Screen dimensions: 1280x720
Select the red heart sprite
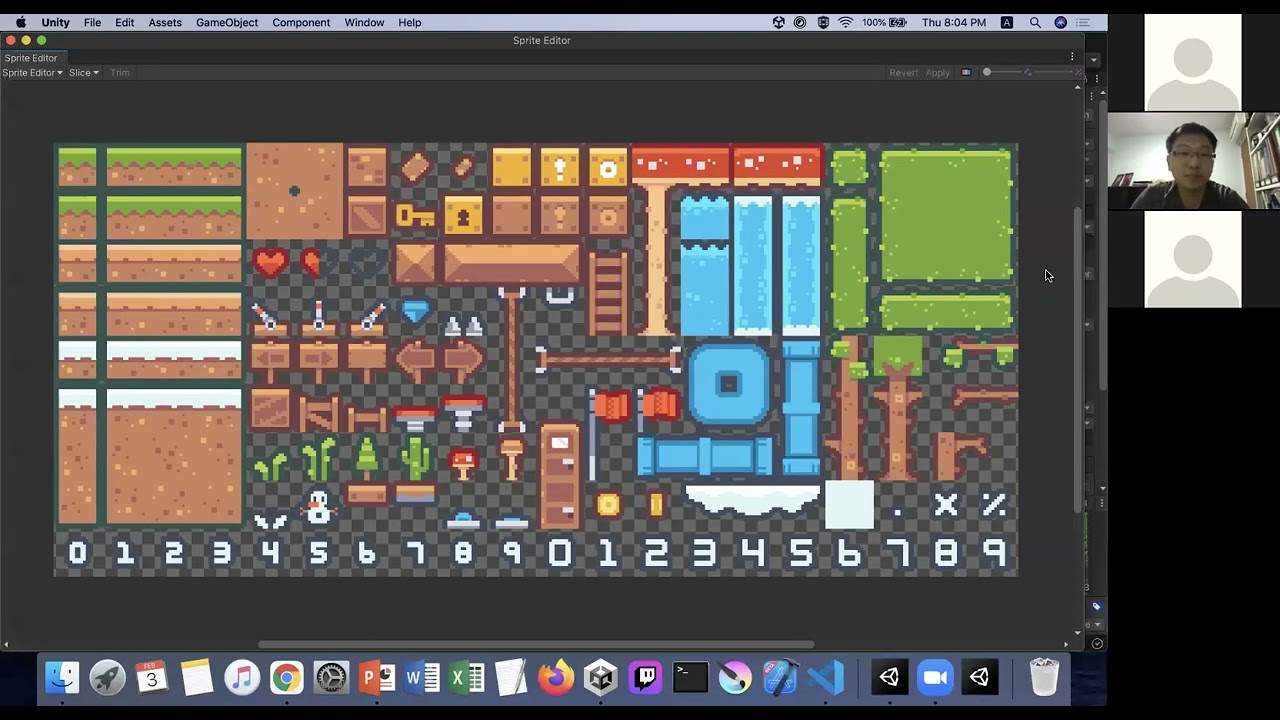tap(270, 263)
